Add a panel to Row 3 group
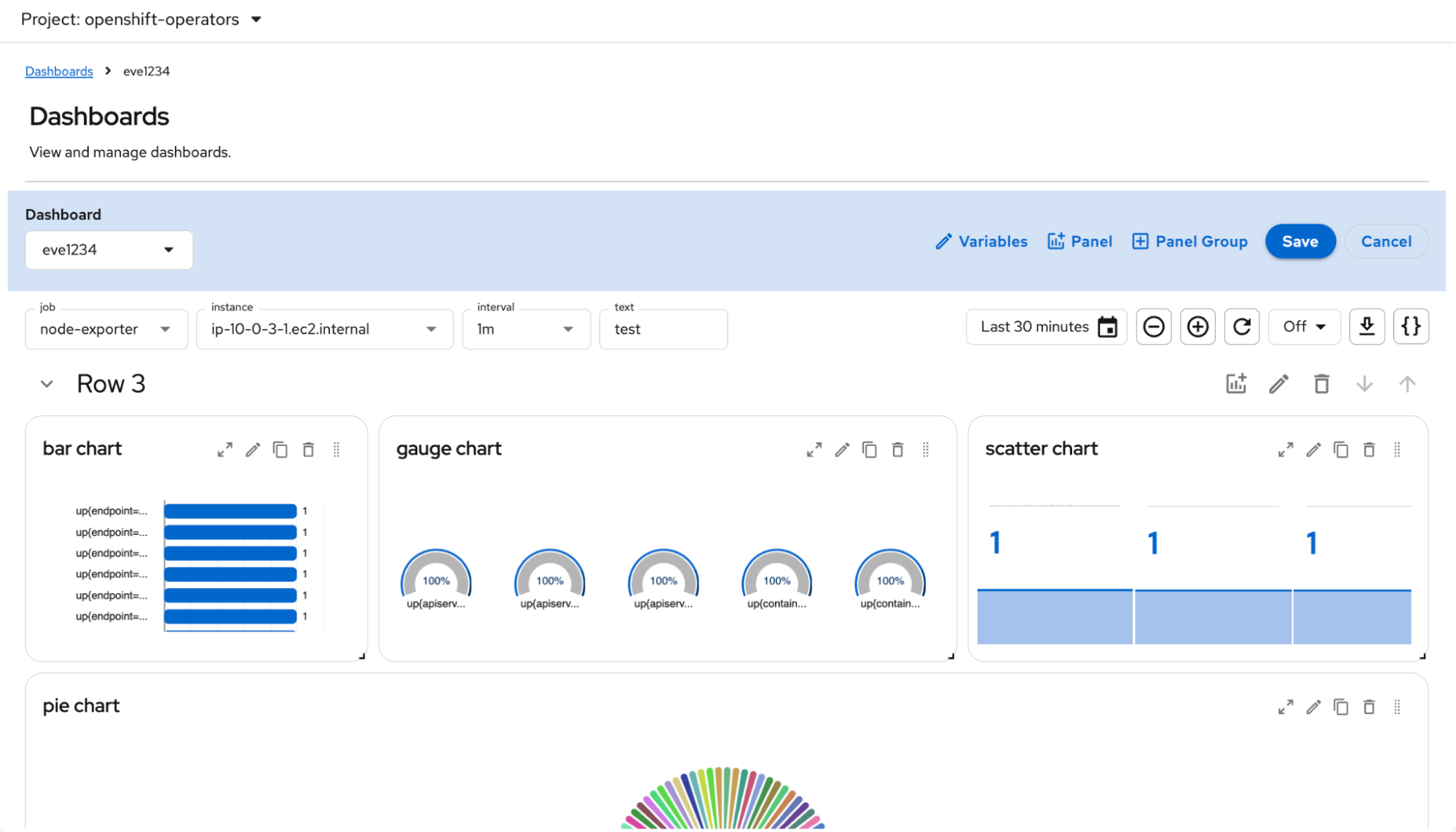Screen dimensions: 1456x832 1236,384
